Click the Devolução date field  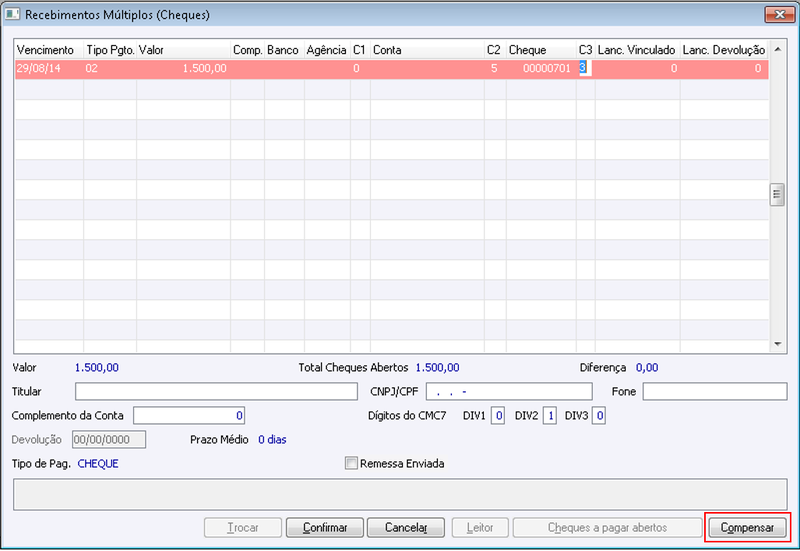pos(109,439)
